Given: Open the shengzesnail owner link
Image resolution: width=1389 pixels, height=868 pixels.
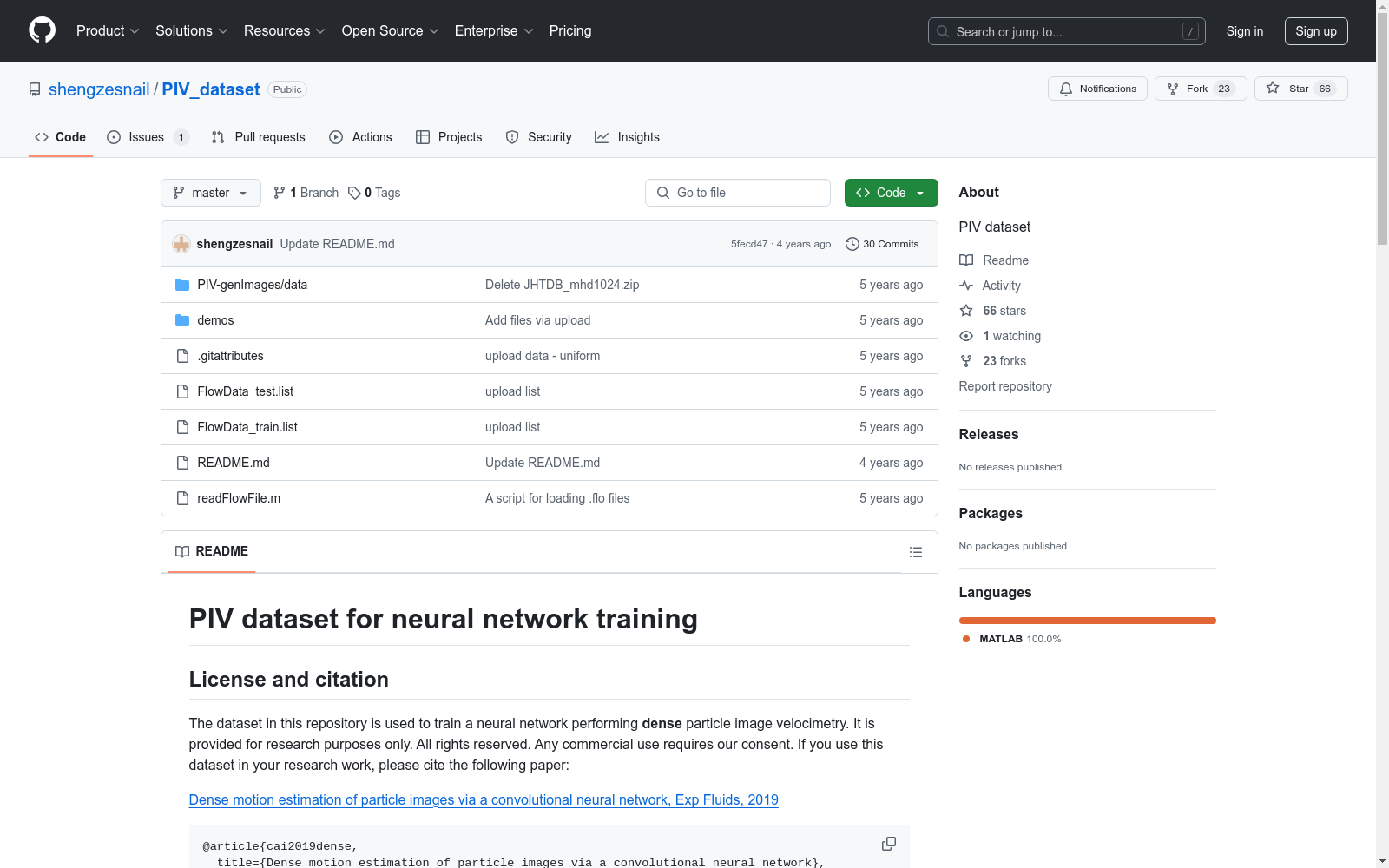Looking at the screenshot, I should [x=99, y=89].
